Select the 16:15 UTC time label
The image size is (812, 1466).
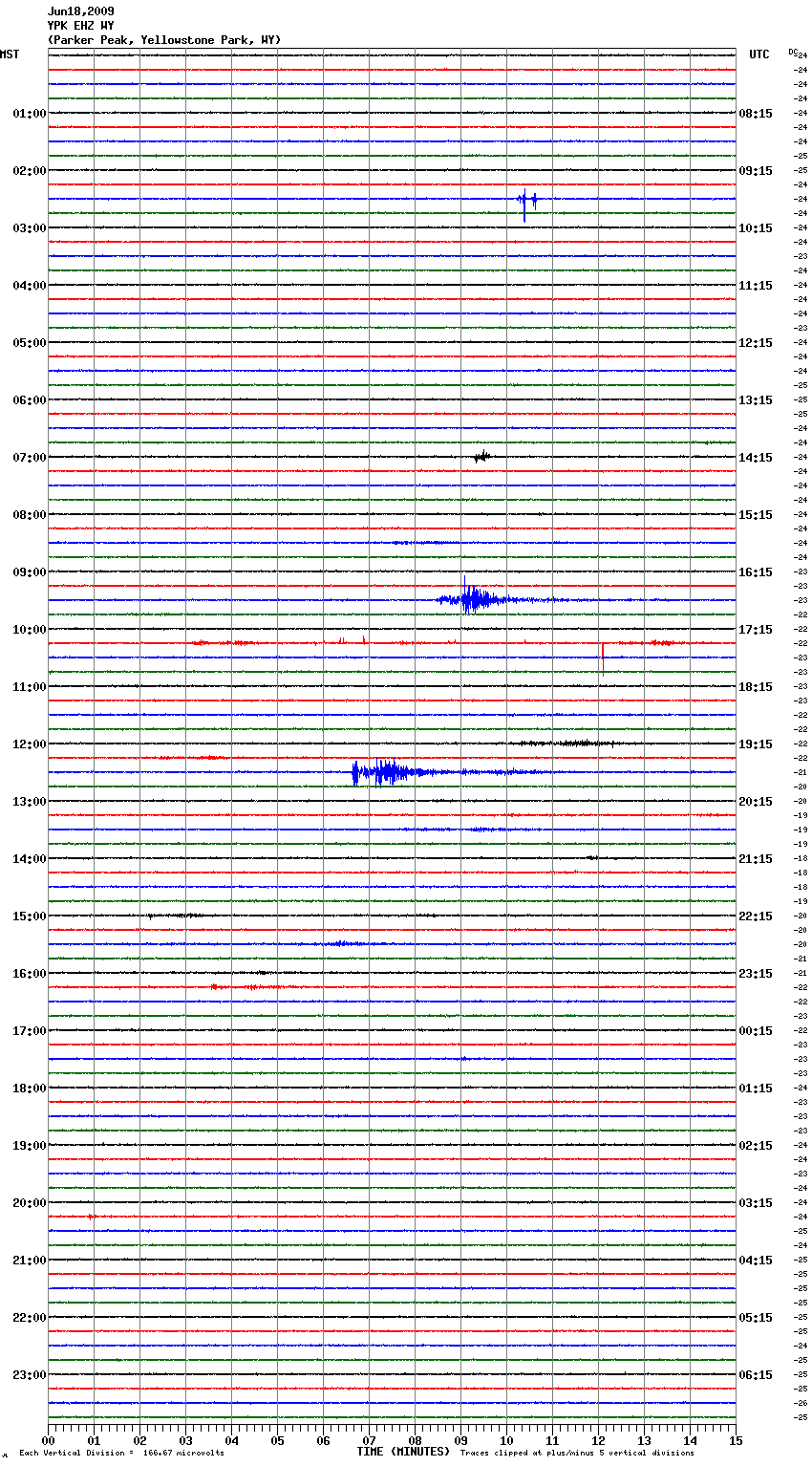[756, 572]
